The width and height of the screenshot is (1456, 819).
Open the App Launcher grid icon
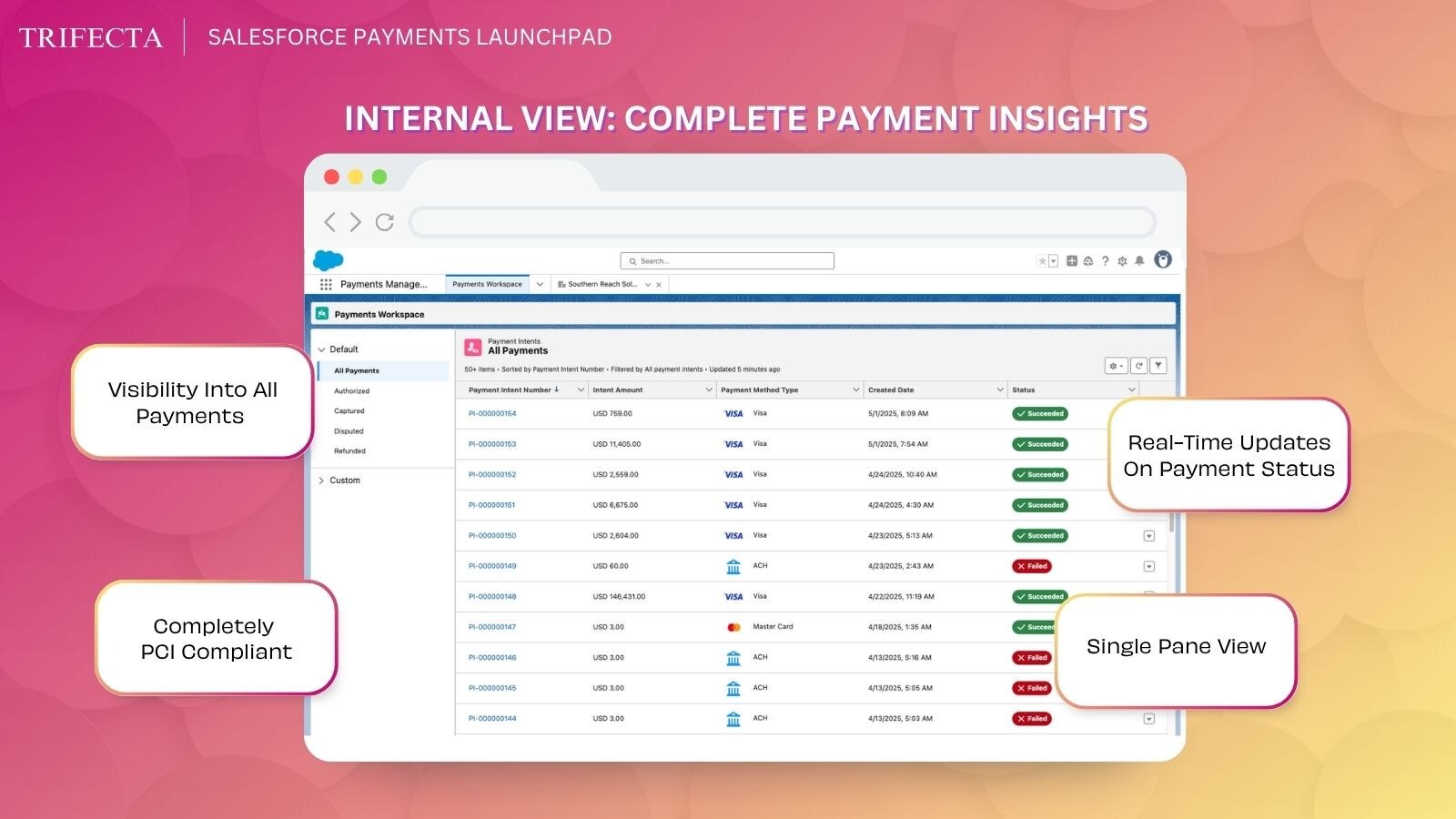pyautogui.click(x=326, y=285)
